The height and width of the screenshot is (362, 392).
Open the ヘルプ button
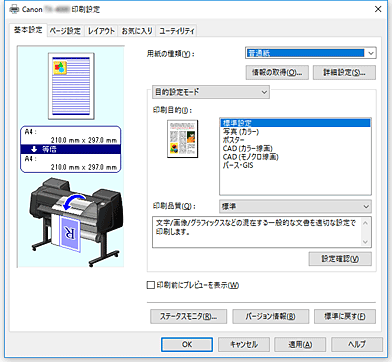point(357,344)
